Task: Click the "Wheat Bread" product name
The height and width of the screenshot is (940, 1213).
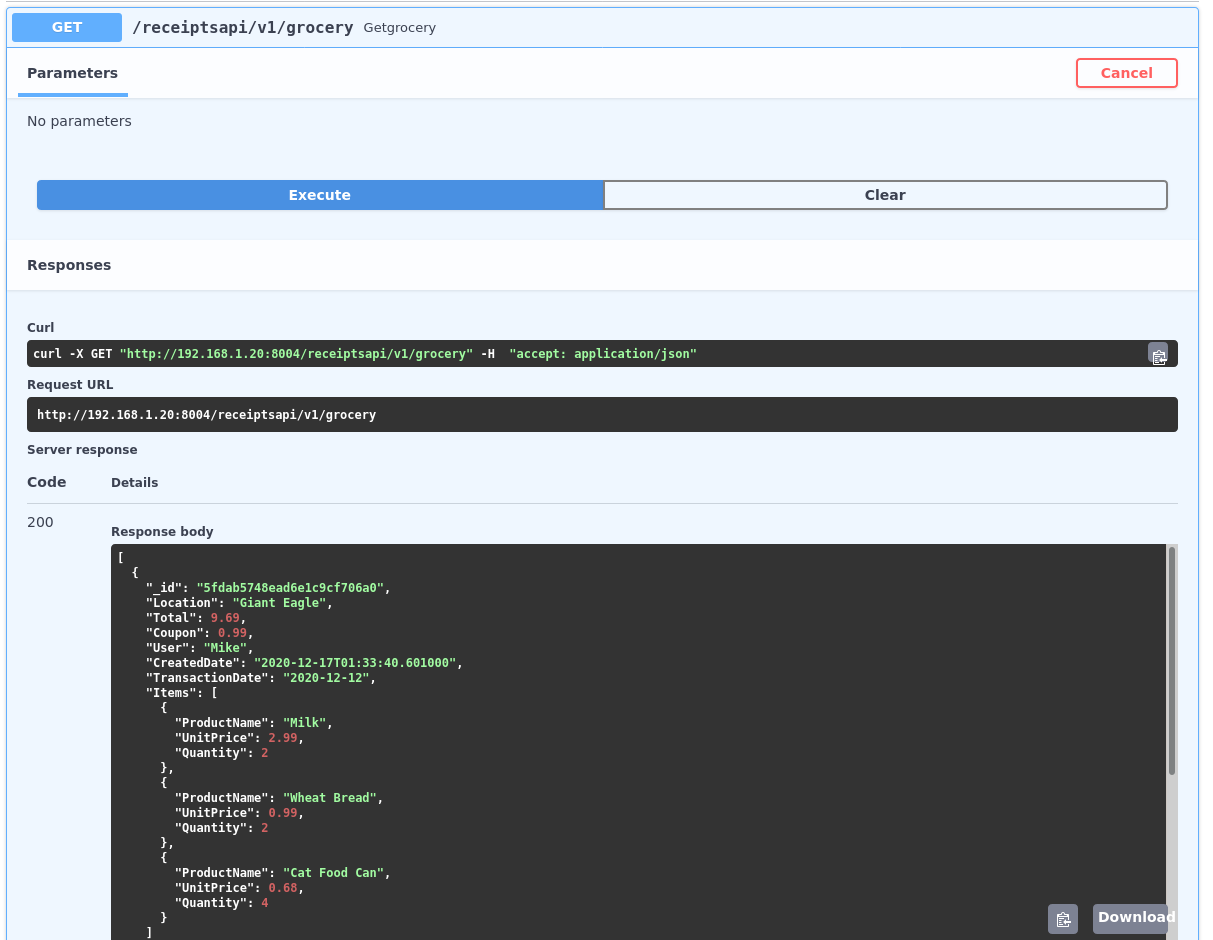Action: (329, 798)
